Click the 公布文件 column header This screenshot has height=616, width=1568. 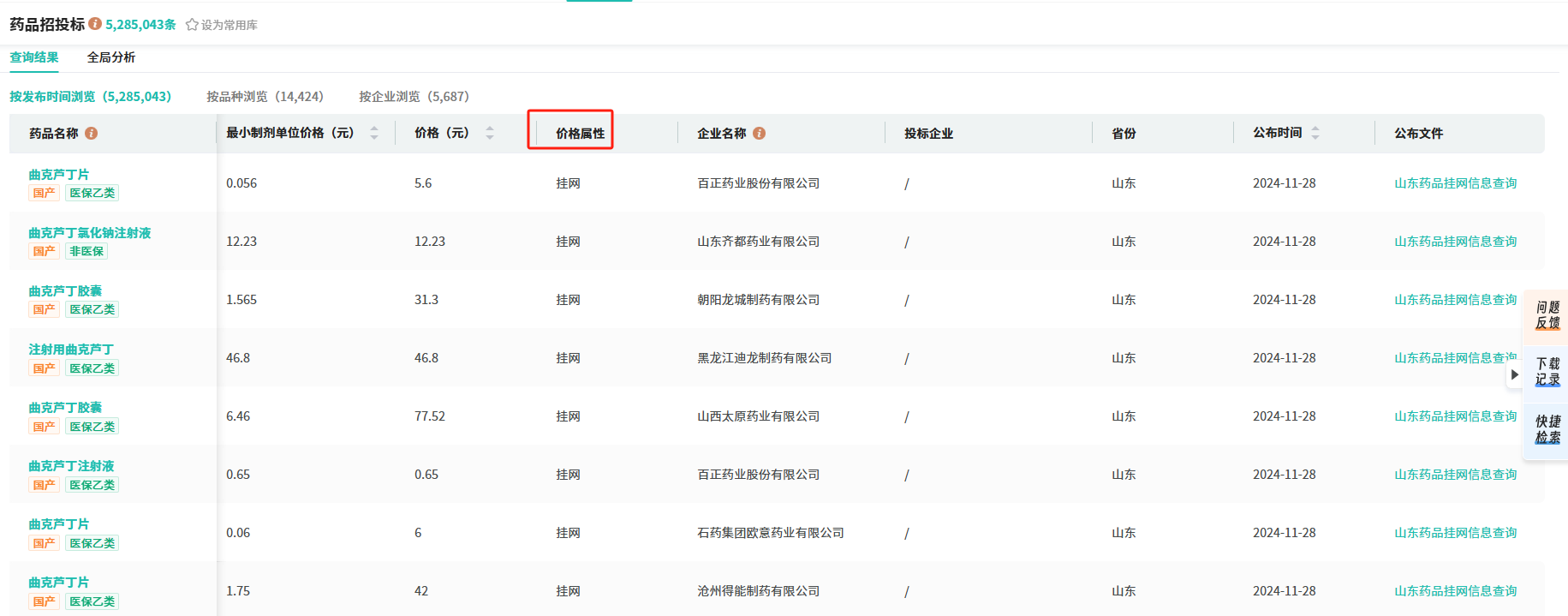point(1418,134)
